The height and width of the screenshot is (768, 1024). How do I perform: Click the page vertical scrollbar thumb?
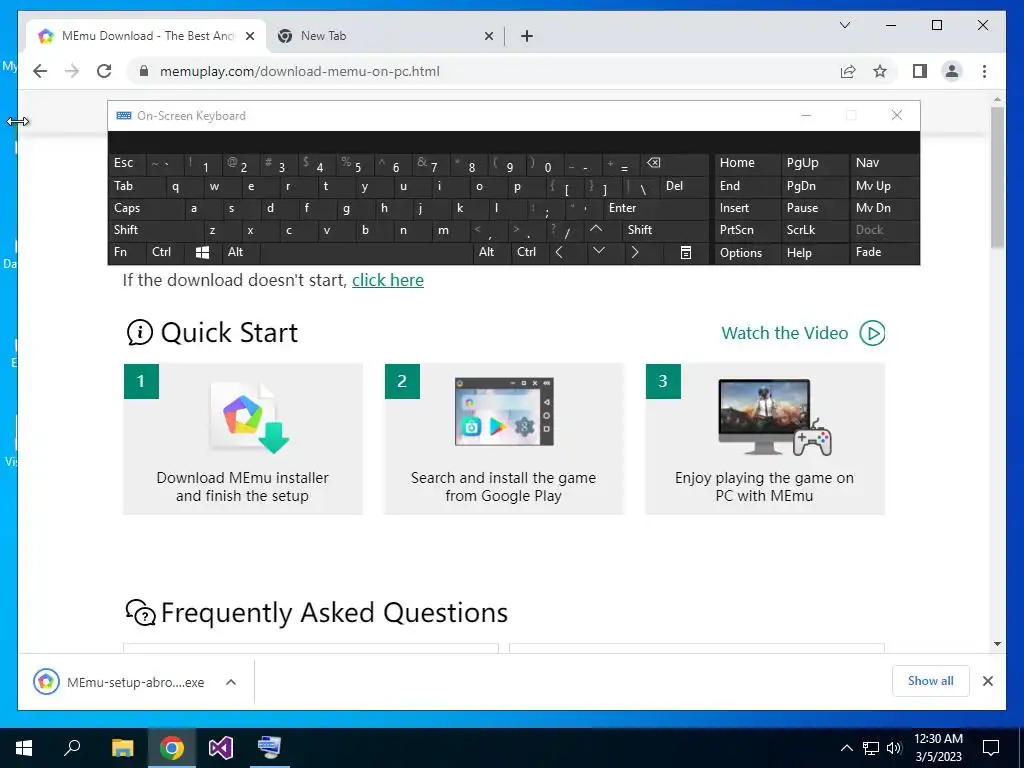point(997,177)
